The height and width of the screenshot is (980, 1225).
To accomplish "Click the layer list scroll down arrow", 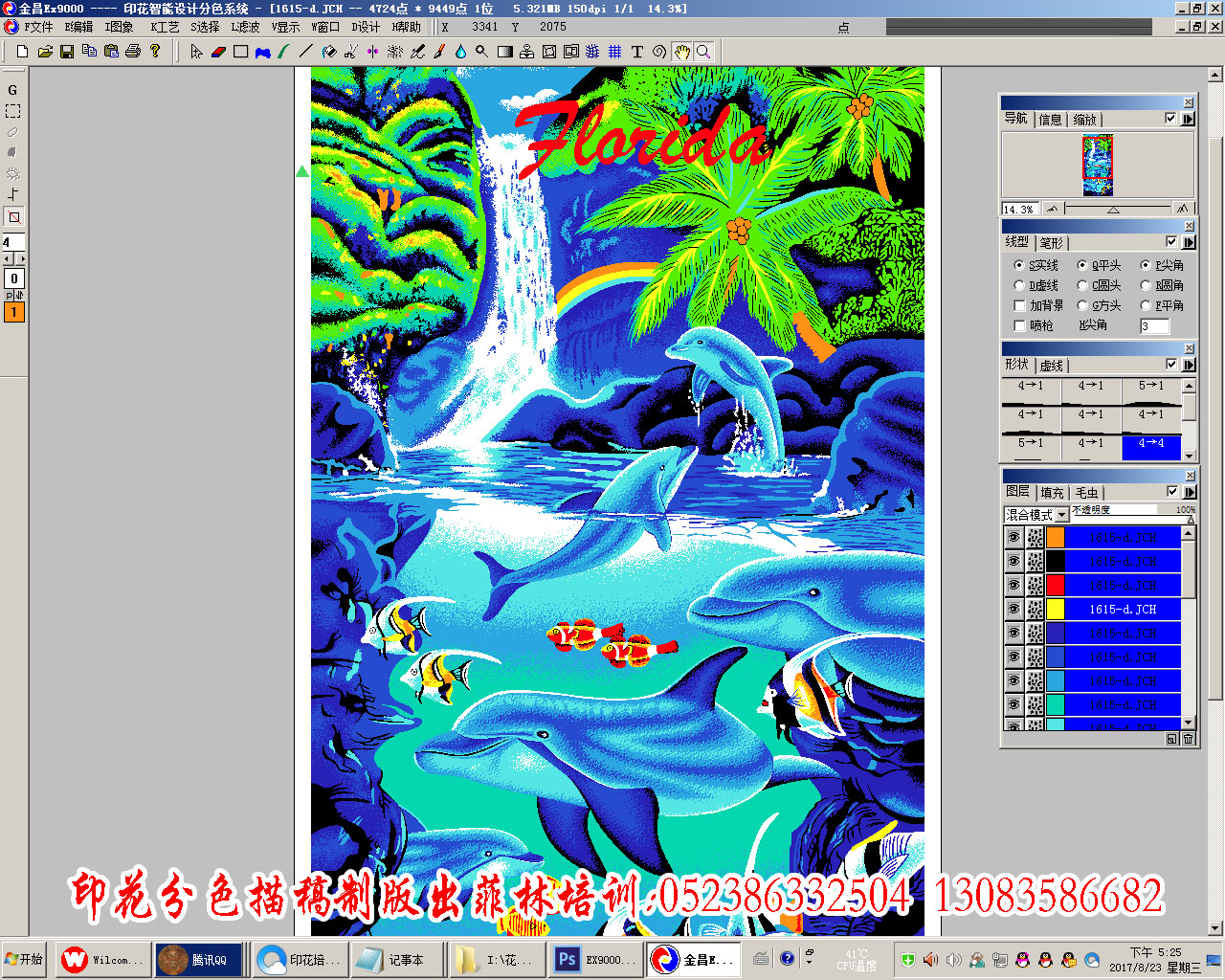I will (x=1189, y=723).
